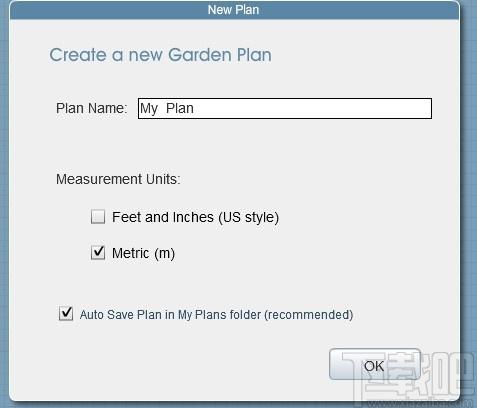The height and width of the screenshot is (408, 477).
Task: Click inside the Plan Name text field
Action: [x=285, y=108]
